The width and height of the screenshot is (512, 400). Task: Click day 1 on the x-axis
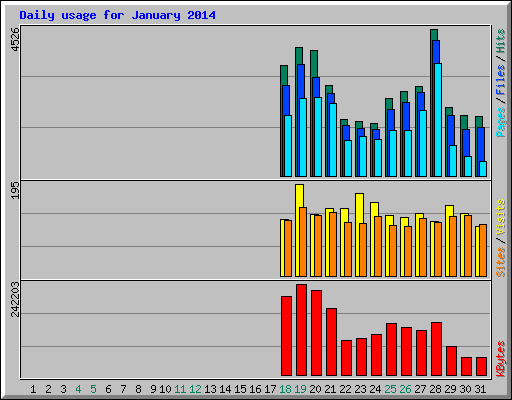[33, 389]
